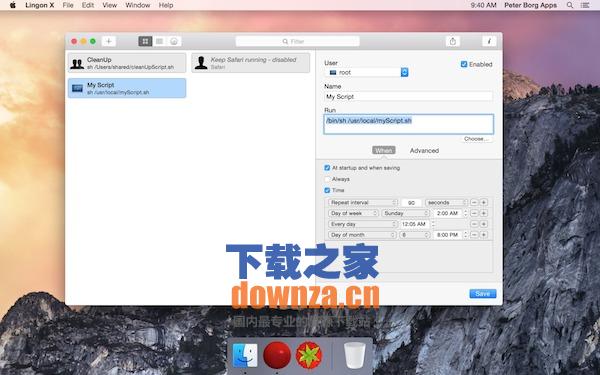This screenshot has height=375, width=600.
Task: Click the Run command text field
Action: tap(408, 124)
